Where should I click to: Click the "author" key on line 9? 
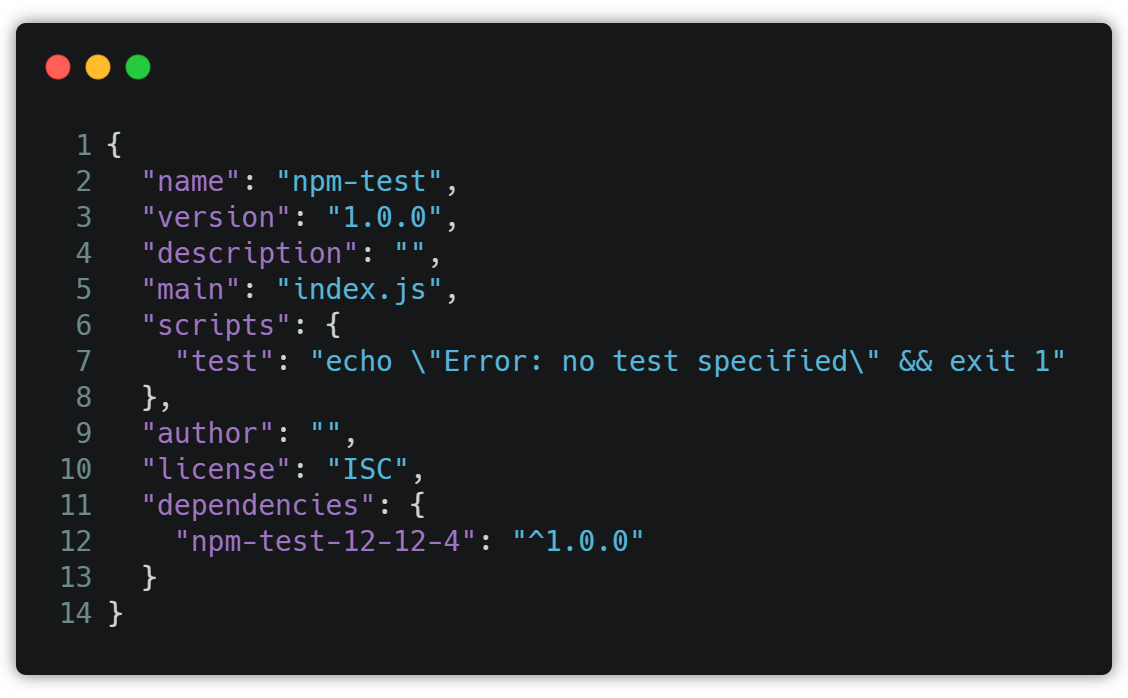tap(207, 433)
